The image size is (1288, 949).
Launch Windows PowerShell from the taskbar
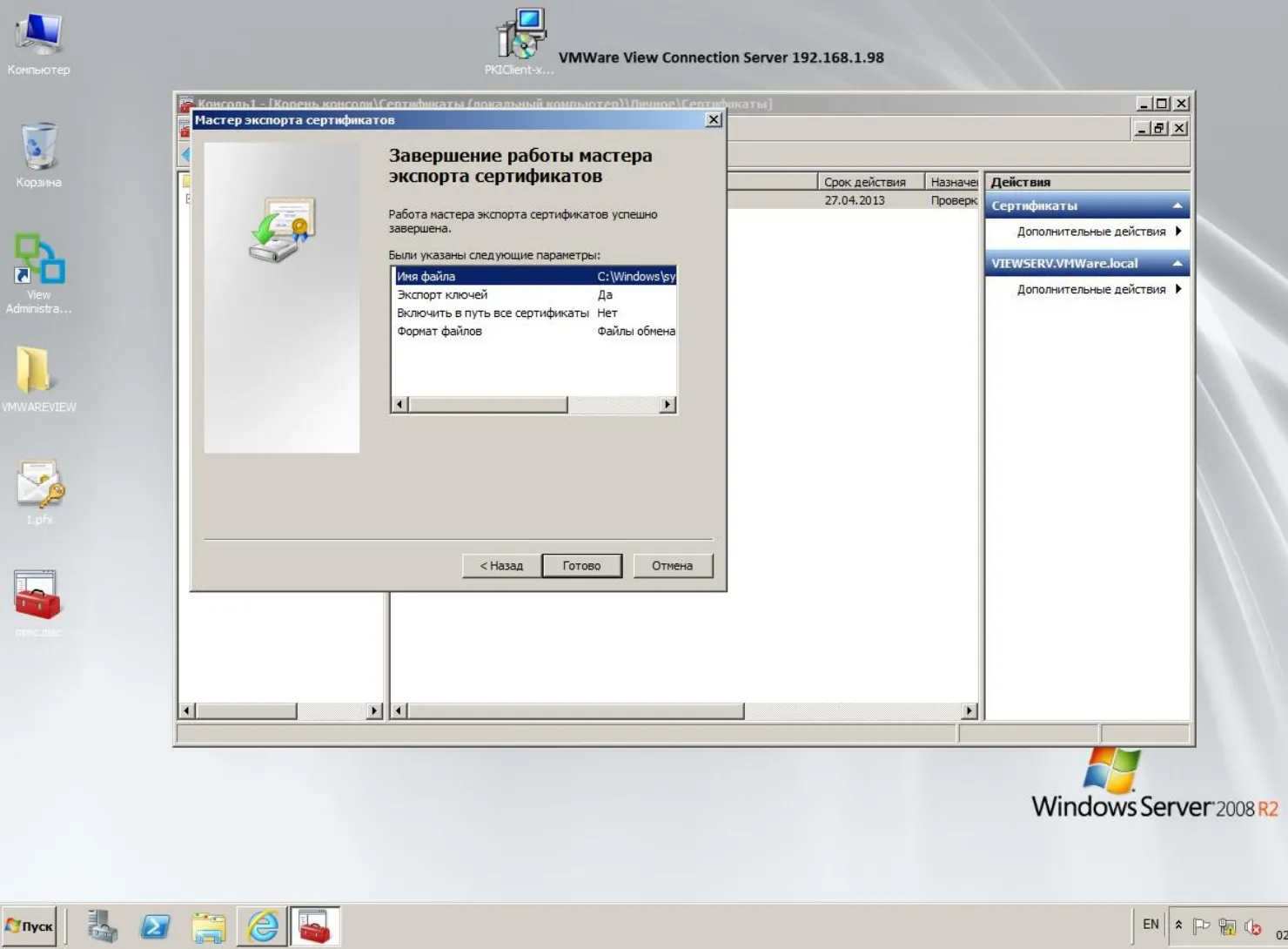(156, 925)
